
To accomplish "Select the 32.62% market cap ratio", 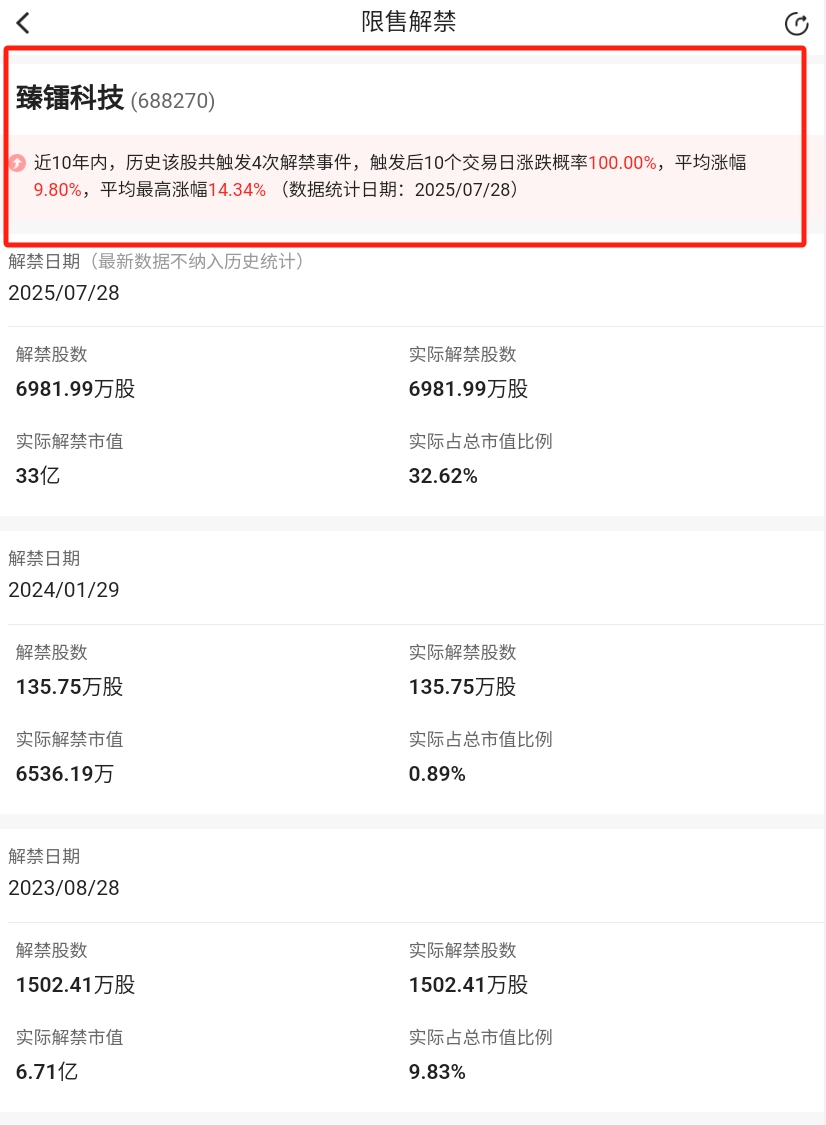I will tap(443, 476).
